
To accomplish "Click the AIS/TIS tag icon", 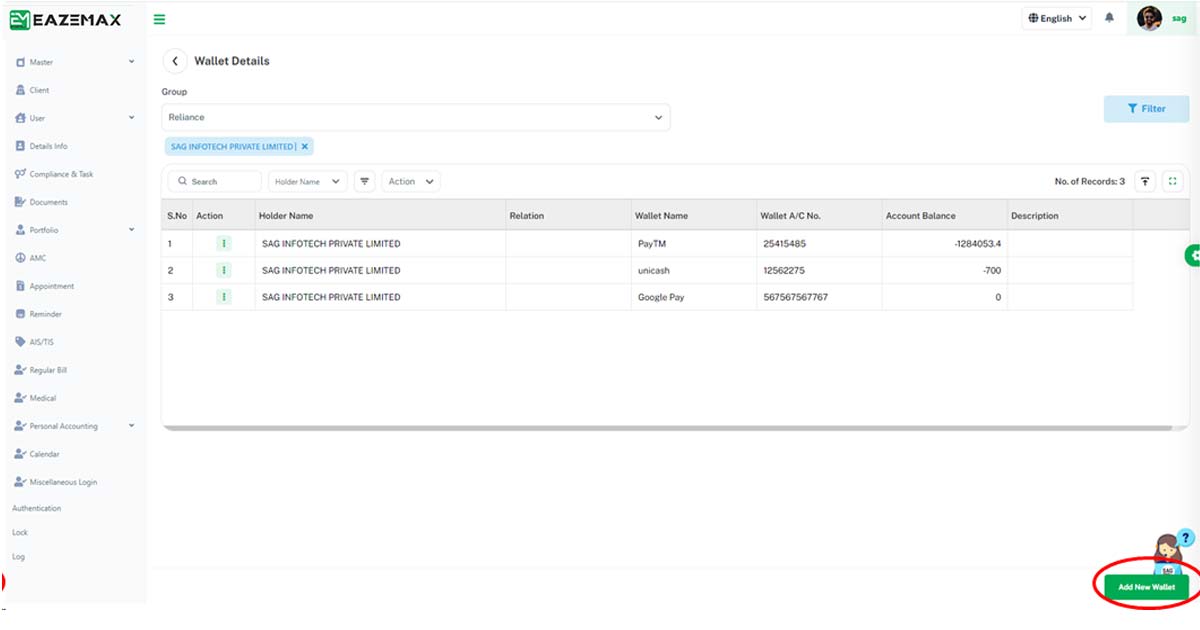I will click(x=20, y=342).
